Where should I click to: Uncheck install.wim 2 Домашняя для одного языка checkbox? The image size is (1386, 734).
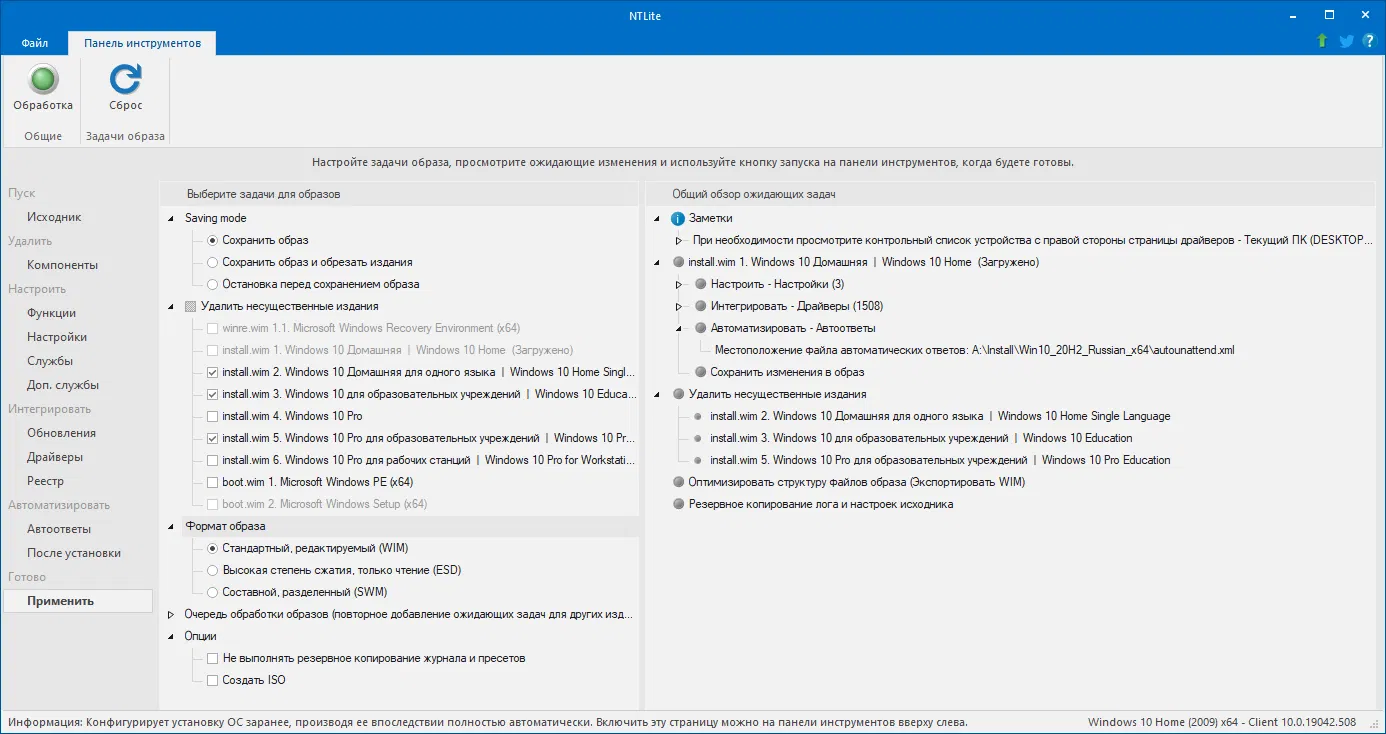(212, 372)
